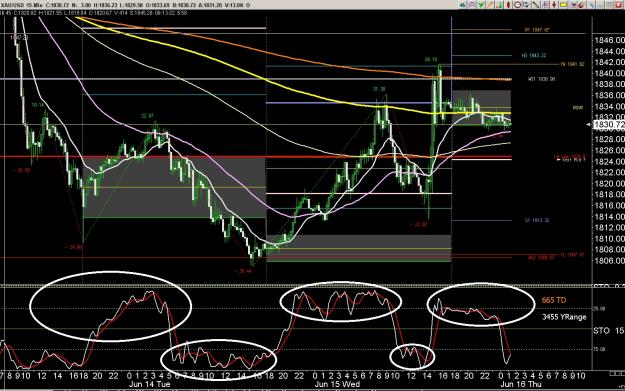
Task: Click the H3 1843.22 level label
Action: click(534, 56)
